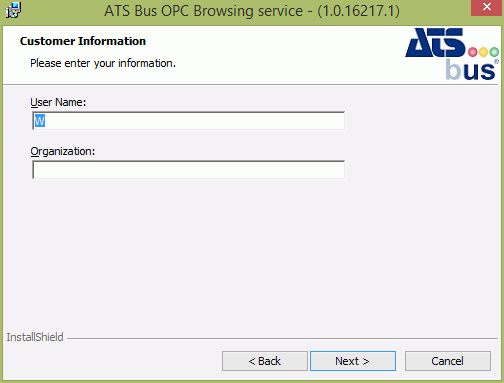The width and height of the screenshot is (504, 383).
Task: Click the 'User Name:' label
Action: coord(58,102)
